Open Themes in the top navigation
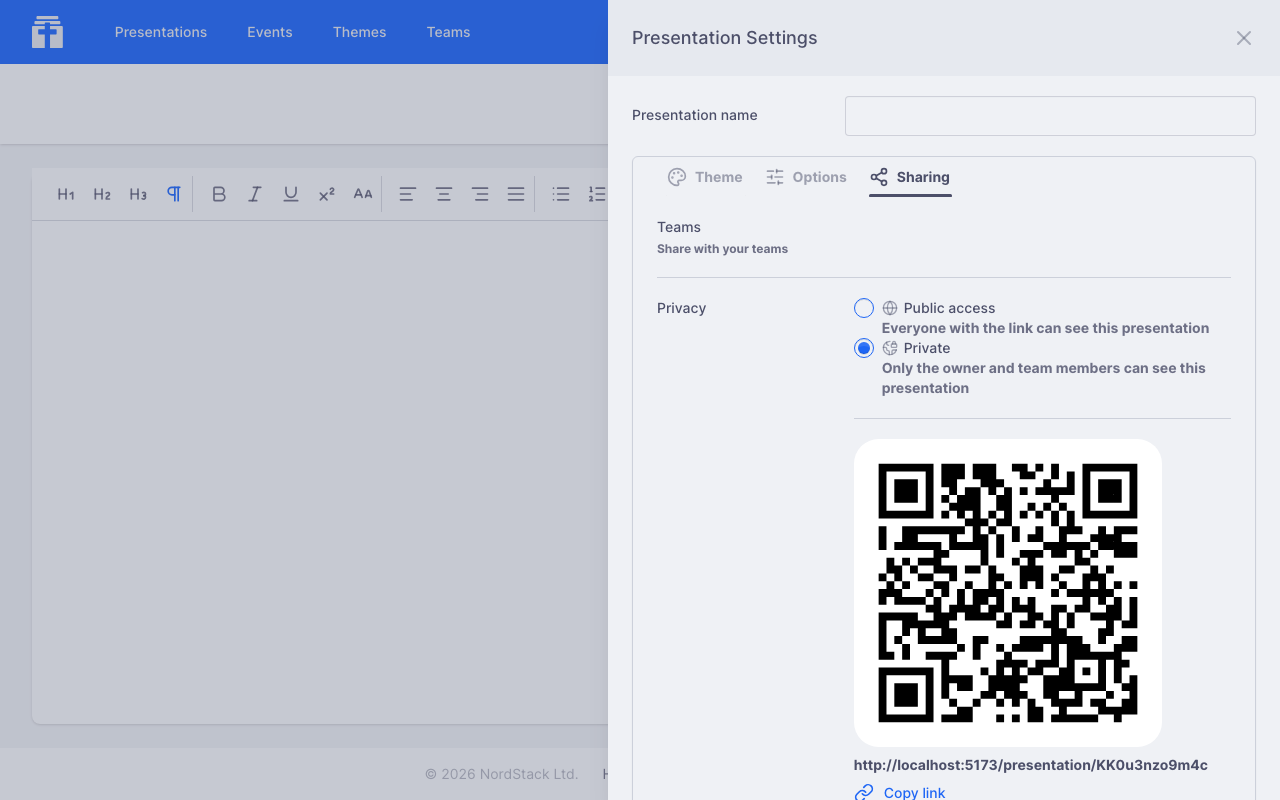This screenshot has height=800, width=1280. (360, 32)
